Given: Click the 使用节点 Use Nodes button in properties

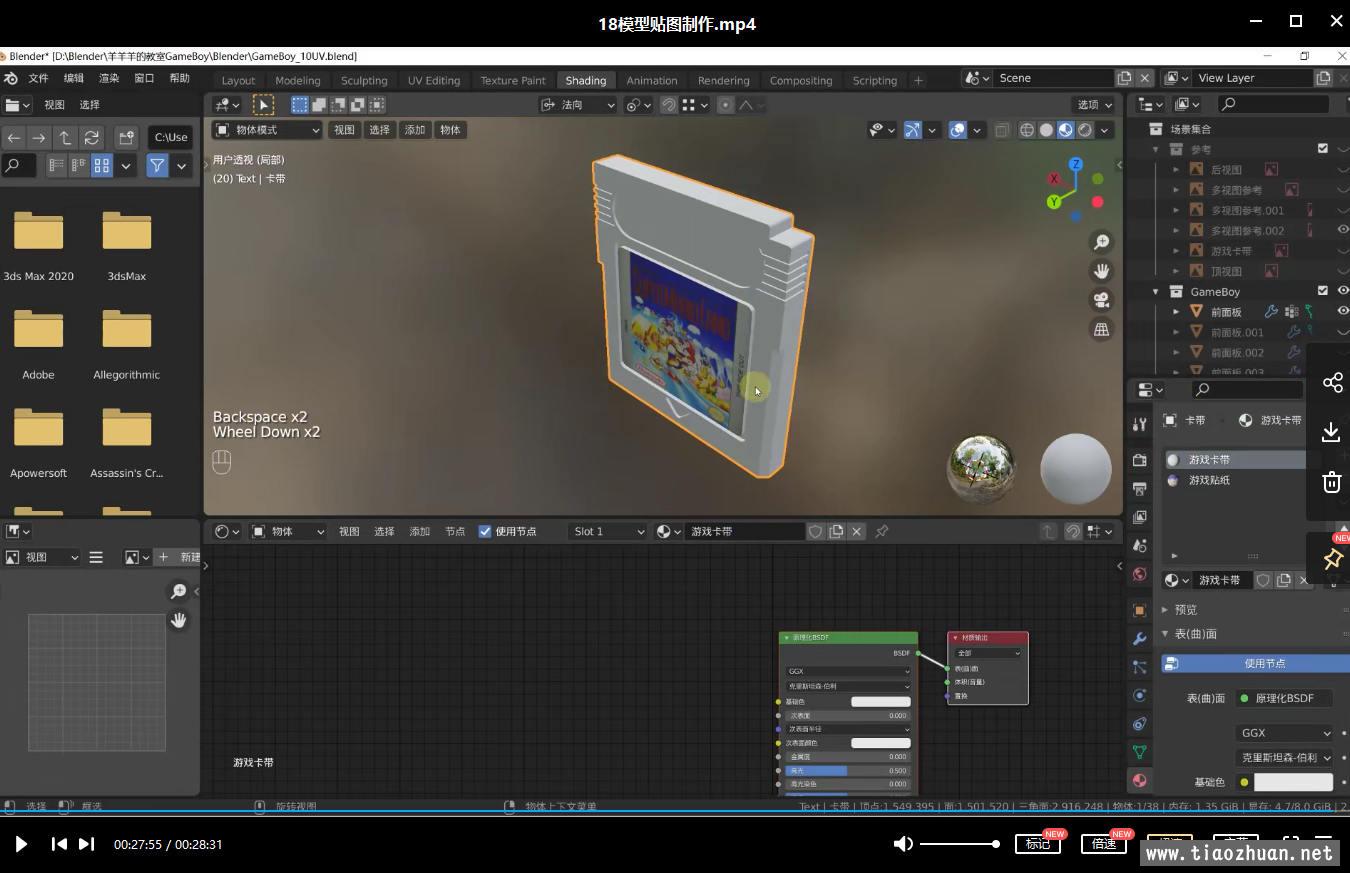Looking at the screenshot, I should [x=1255, y=663].
